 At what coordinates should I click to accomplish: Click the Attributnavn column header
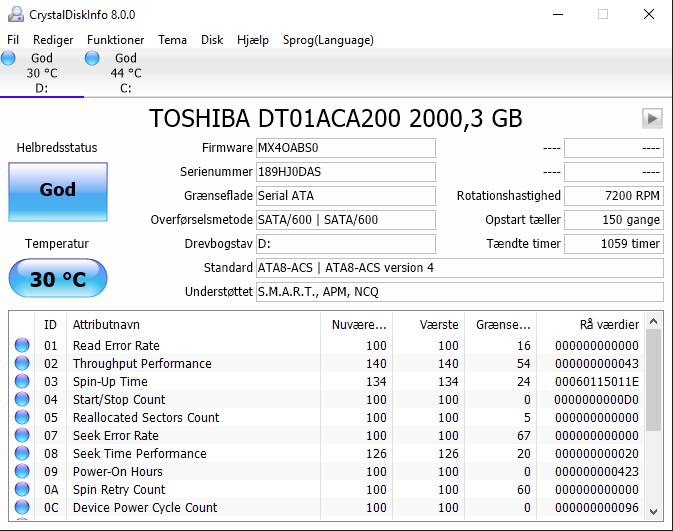(x=193, y=325)
